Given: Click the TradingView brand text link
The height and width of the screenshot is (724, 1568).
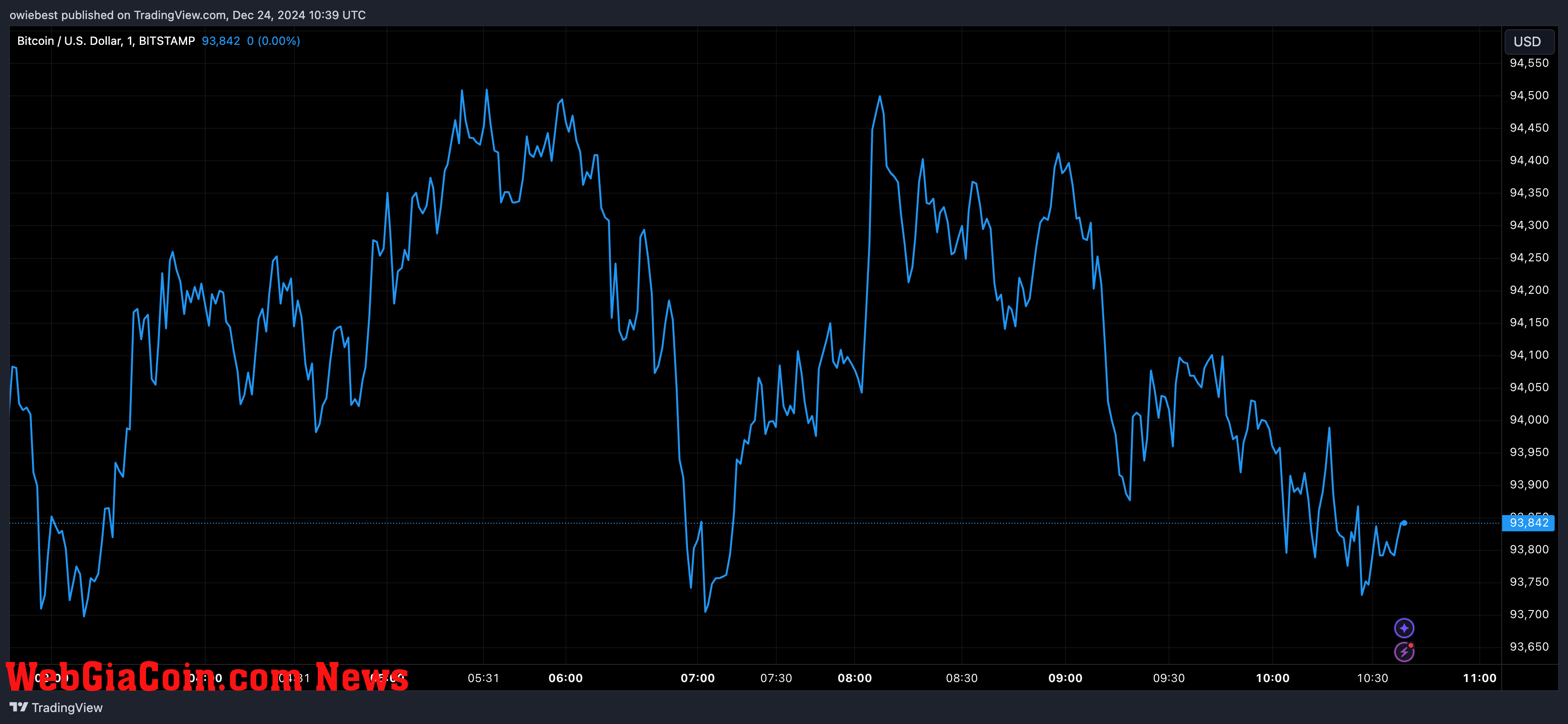Looking at the screenshot, I should [67, 708].
